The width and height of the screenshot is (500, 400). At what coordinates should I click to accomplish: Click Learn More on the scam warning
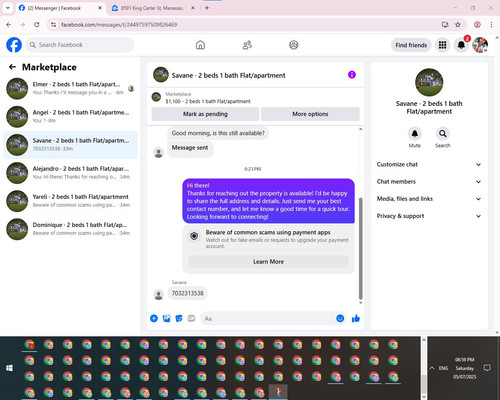point(268,262)
